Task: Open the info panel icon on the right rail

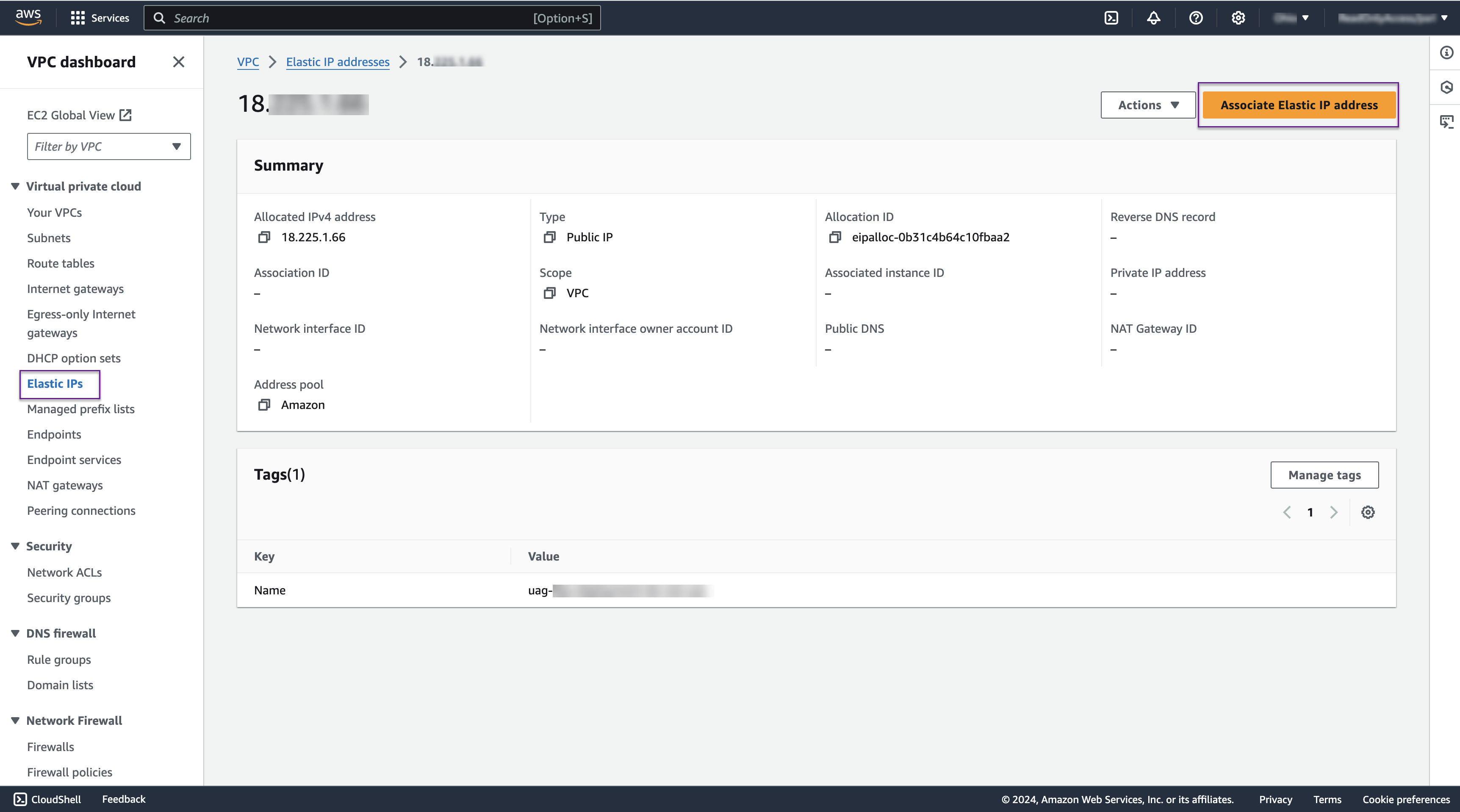Action: pos(1447,52)
